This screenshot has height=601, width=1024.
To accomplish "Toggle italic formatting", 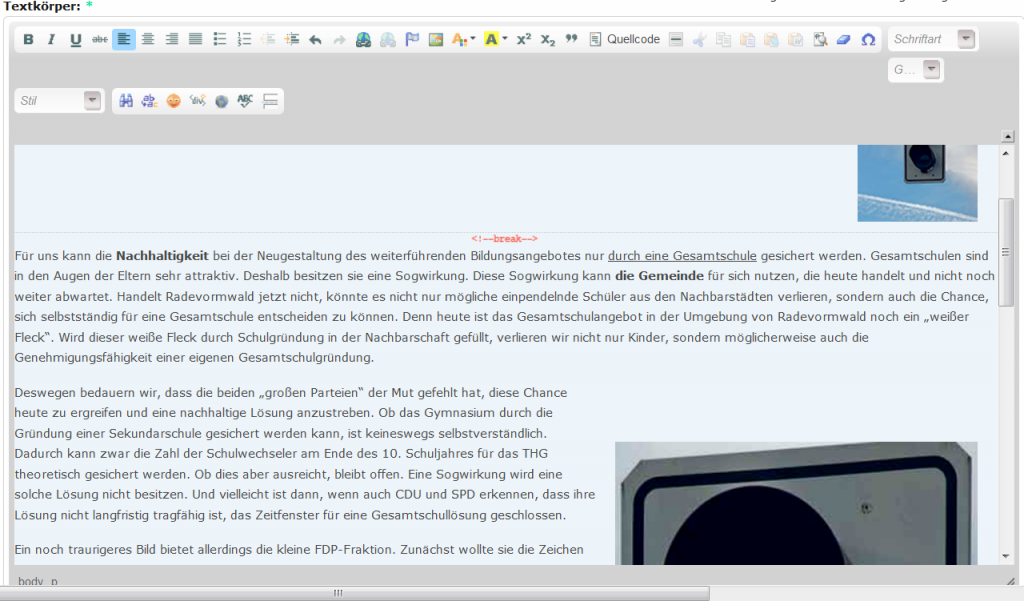I will [x=52, y=40].
